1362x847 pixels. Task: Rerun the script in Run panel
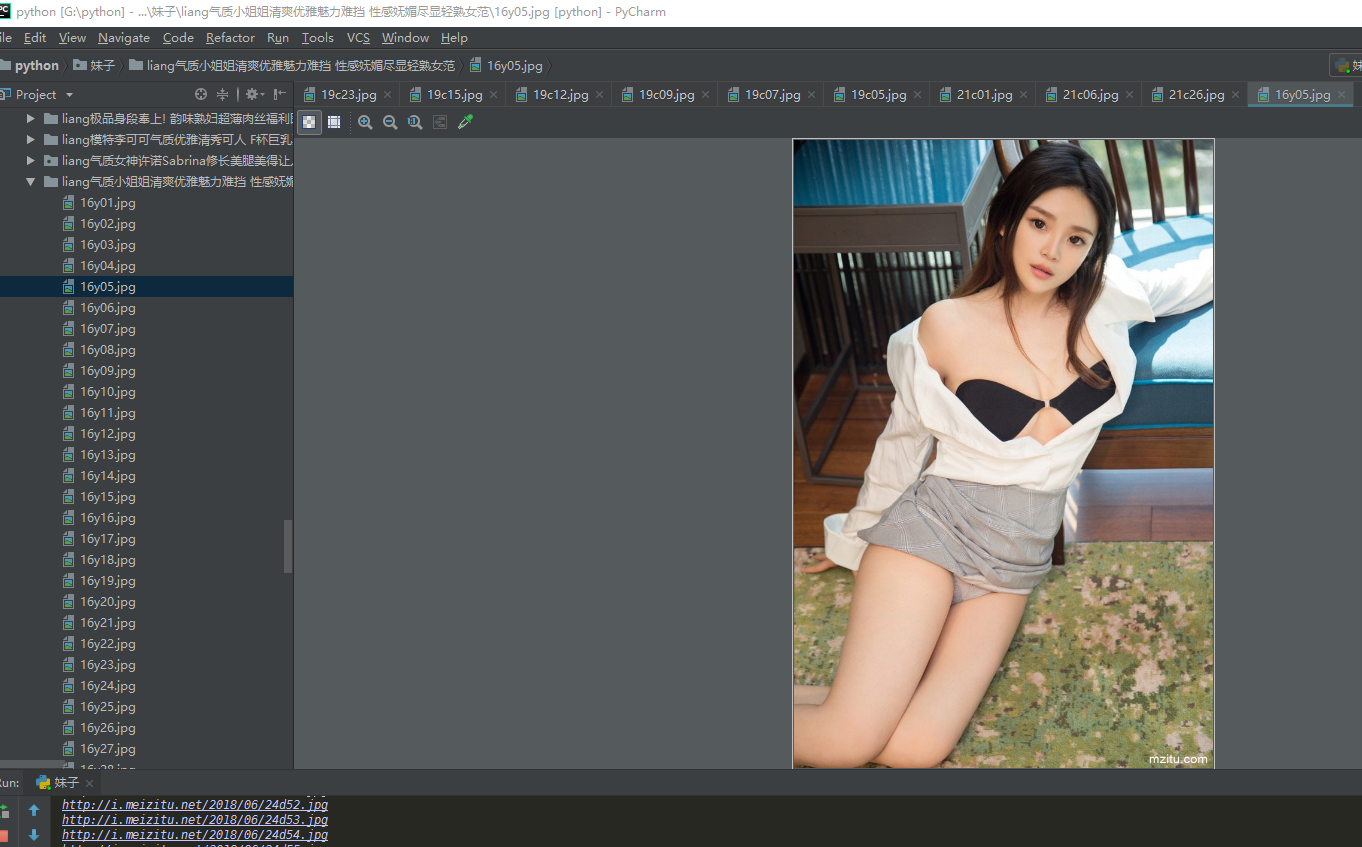pyautogui.click(x=3, y=811)
